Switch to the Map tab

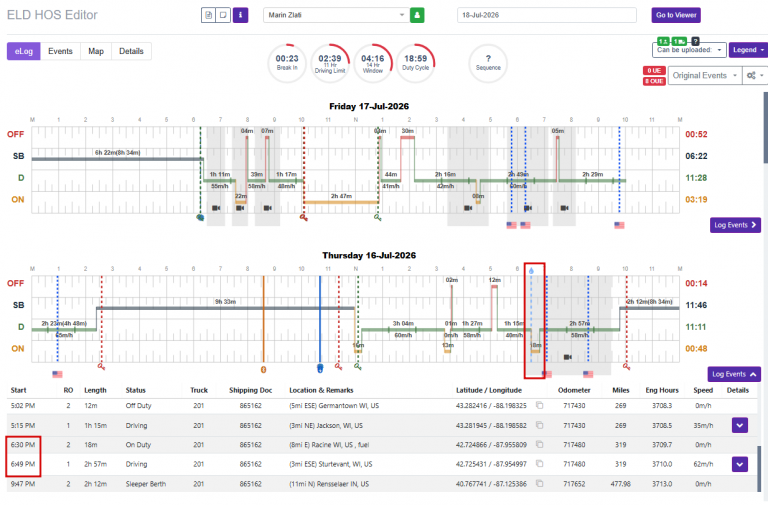(96, 51)
